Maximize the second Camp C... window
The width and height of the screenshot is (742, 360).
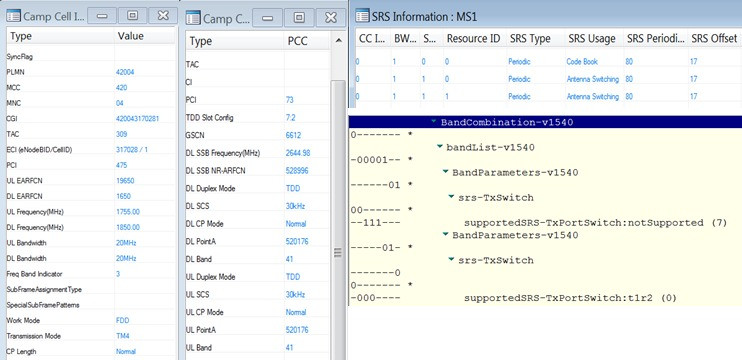click(299, 18)
